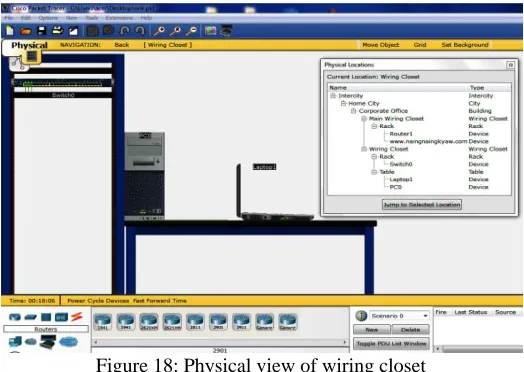Click the Zoom Reset magnifier icon

click(175, 31)
